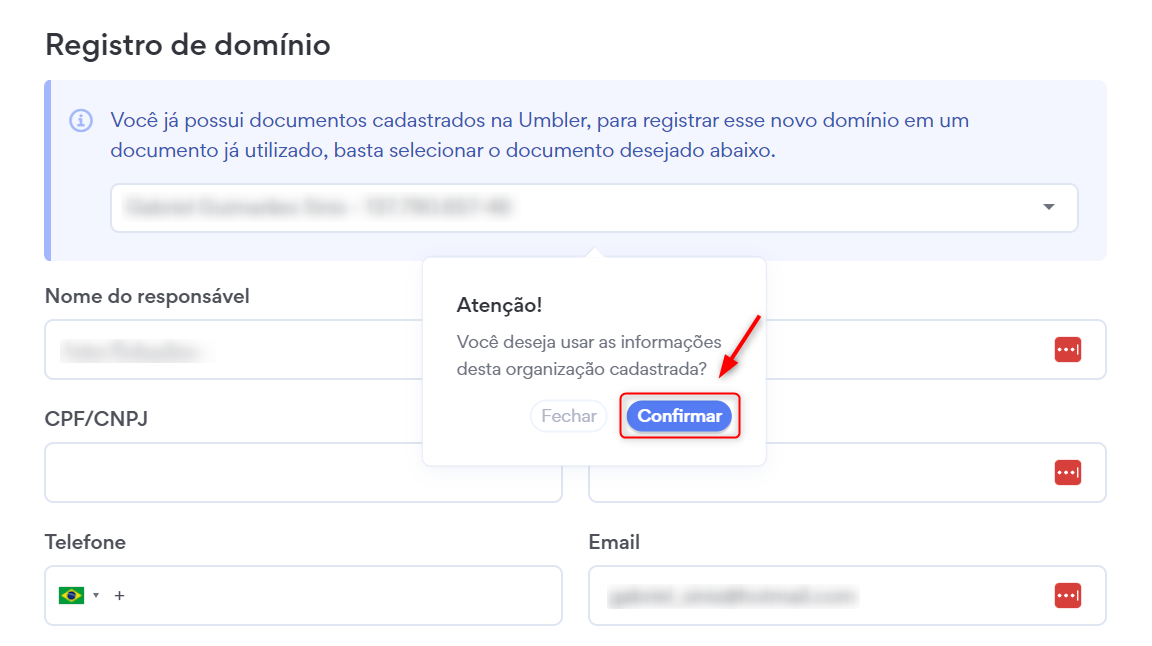Click the Email field label
The height and width of the screenshot is (646, 1152).
614,542
